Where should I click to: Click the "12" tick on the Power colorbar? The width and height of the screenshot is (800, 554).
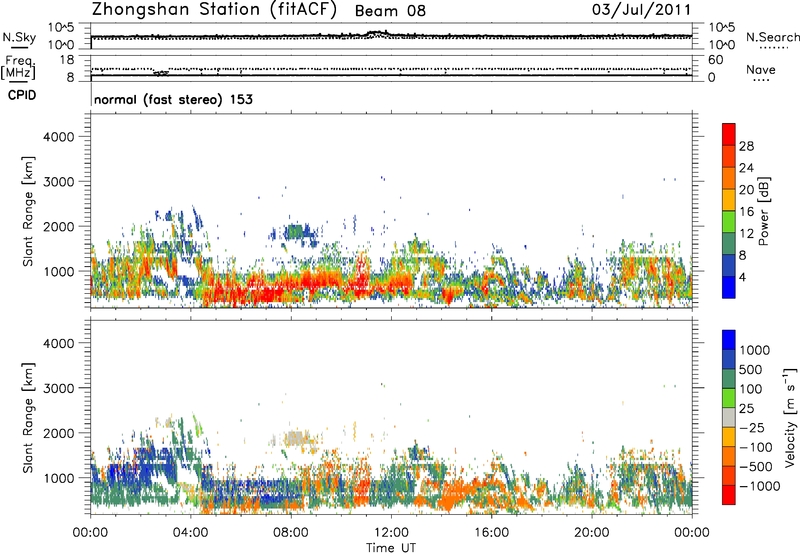tap(746, 234)
